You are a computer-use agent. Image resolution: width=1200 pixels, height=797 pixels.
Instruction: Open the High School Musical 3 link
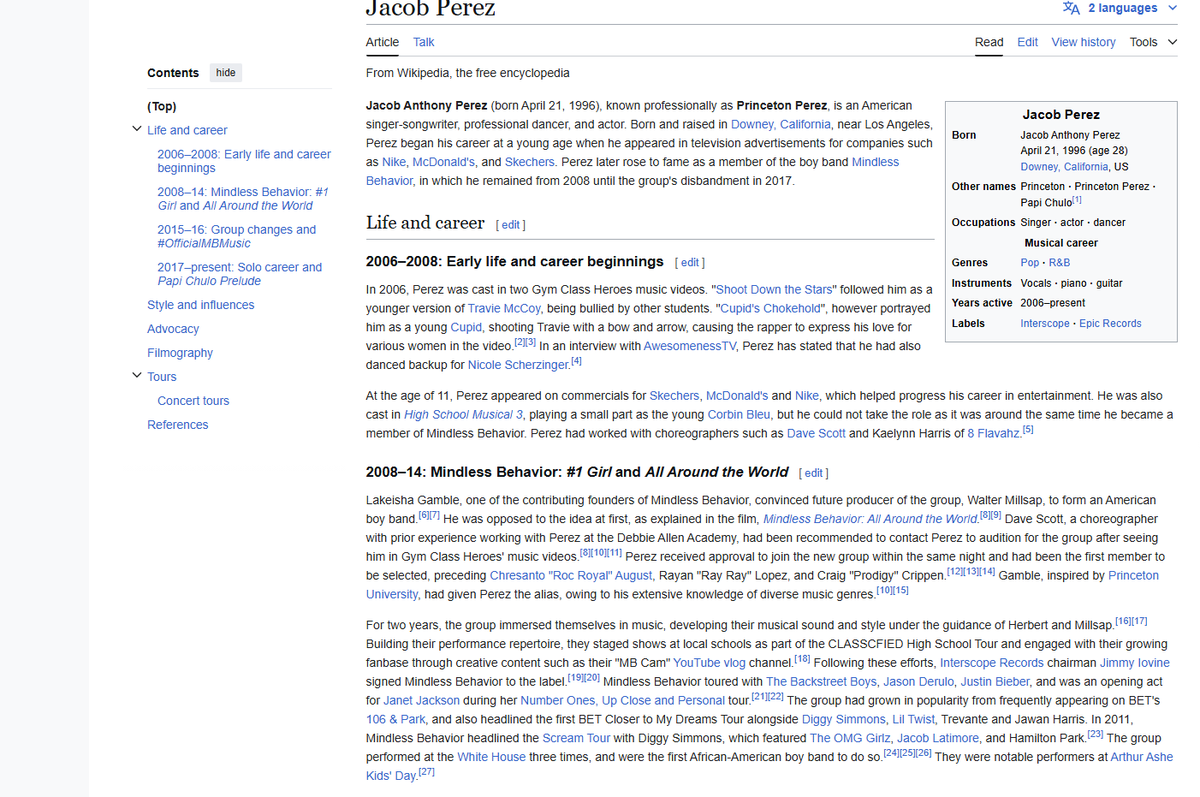pyautogui.click(x=463, y=414)
